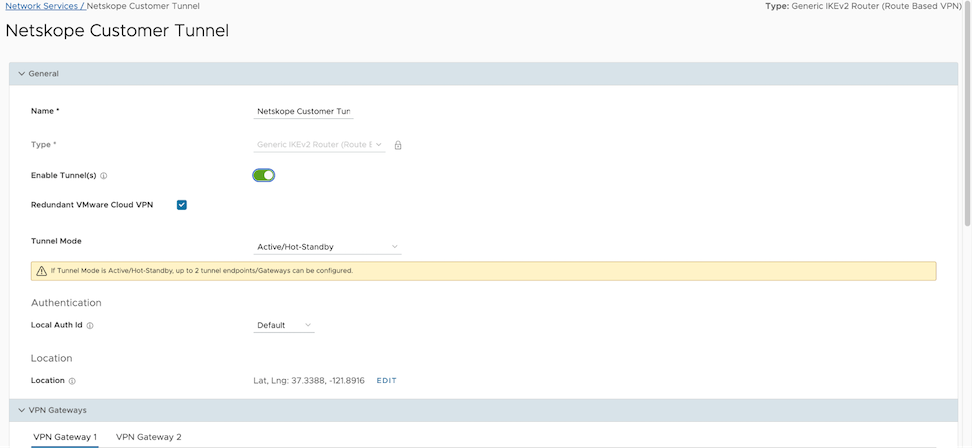Click the info icon beside Local Auth Id
The width and height of the screenshot is (972, 448).
pyautogui.click(x=90, y=326)
